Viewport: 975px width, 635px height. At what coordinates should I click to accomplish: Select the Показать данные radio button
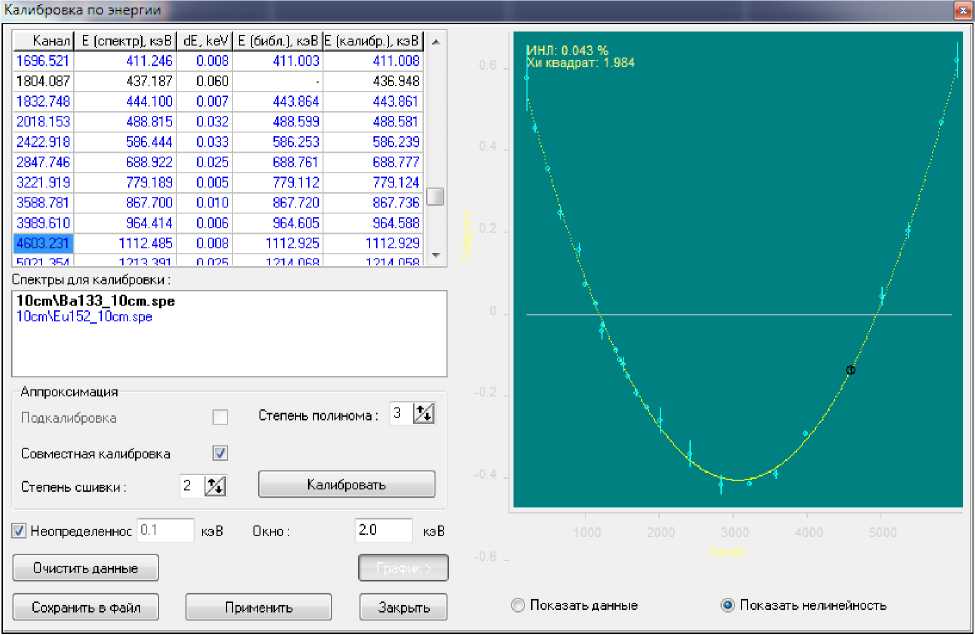coord(517,605)
